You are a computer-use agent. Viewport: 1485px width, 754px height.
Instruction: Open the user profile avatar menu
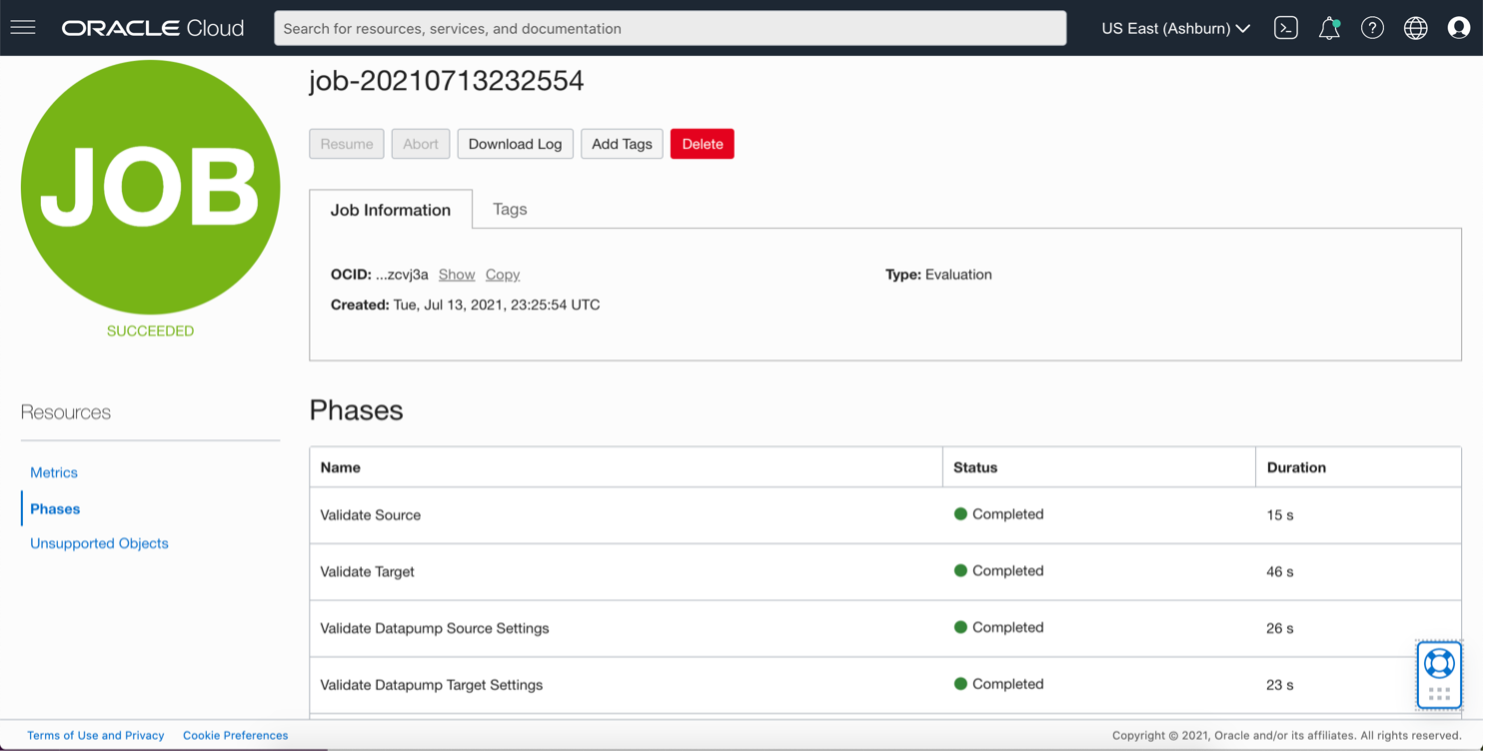tap(1459, 27)
